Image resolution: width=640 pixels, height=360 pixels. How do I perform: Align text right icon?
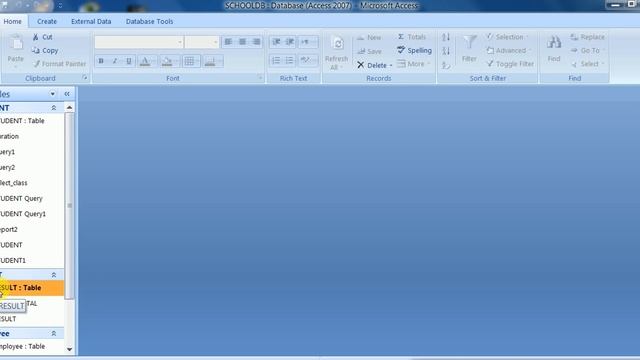(256, 42)
